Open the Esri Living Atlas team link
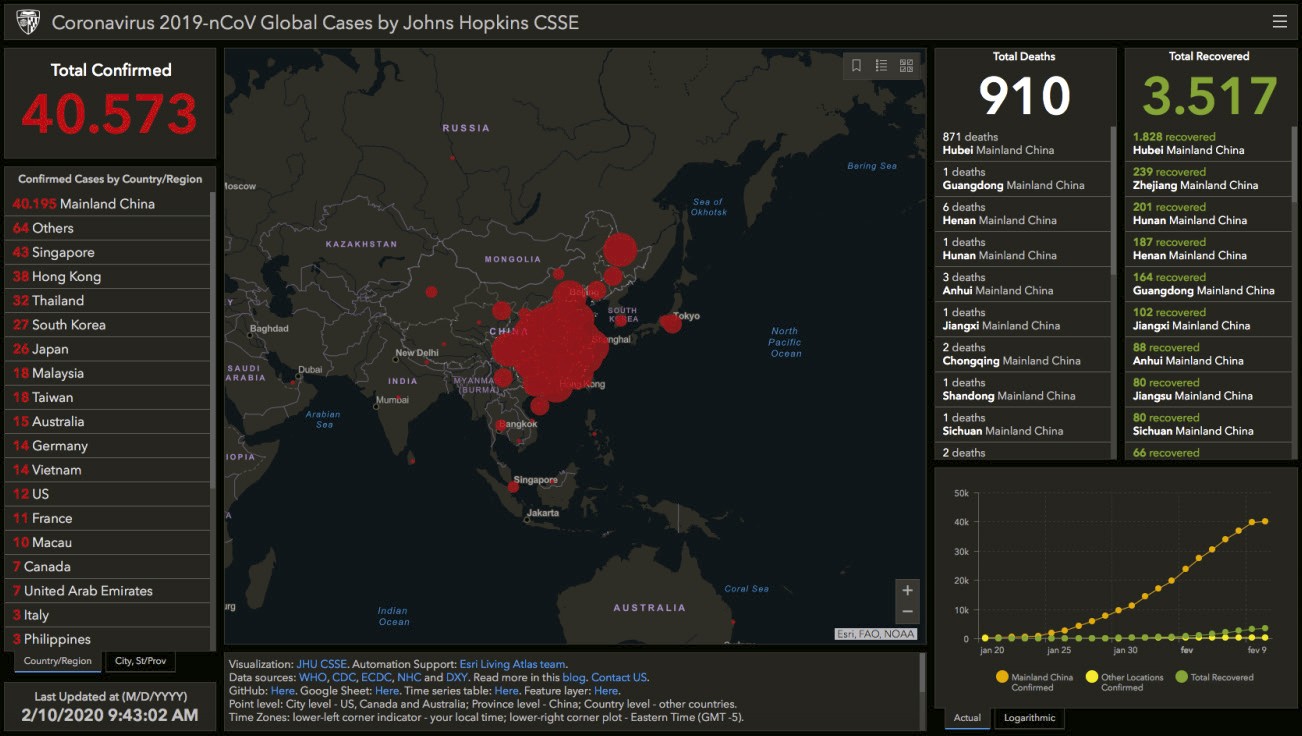This screenshot has height=736, width=1302. click(512, 664)
